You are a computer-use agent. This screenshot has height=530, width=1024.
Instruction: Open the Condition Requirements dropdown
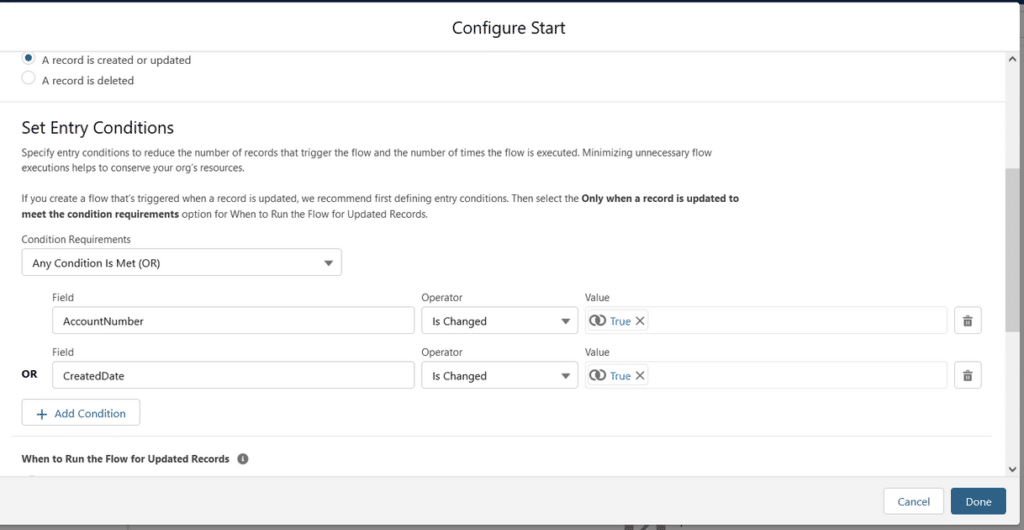(x=182, y=263)
